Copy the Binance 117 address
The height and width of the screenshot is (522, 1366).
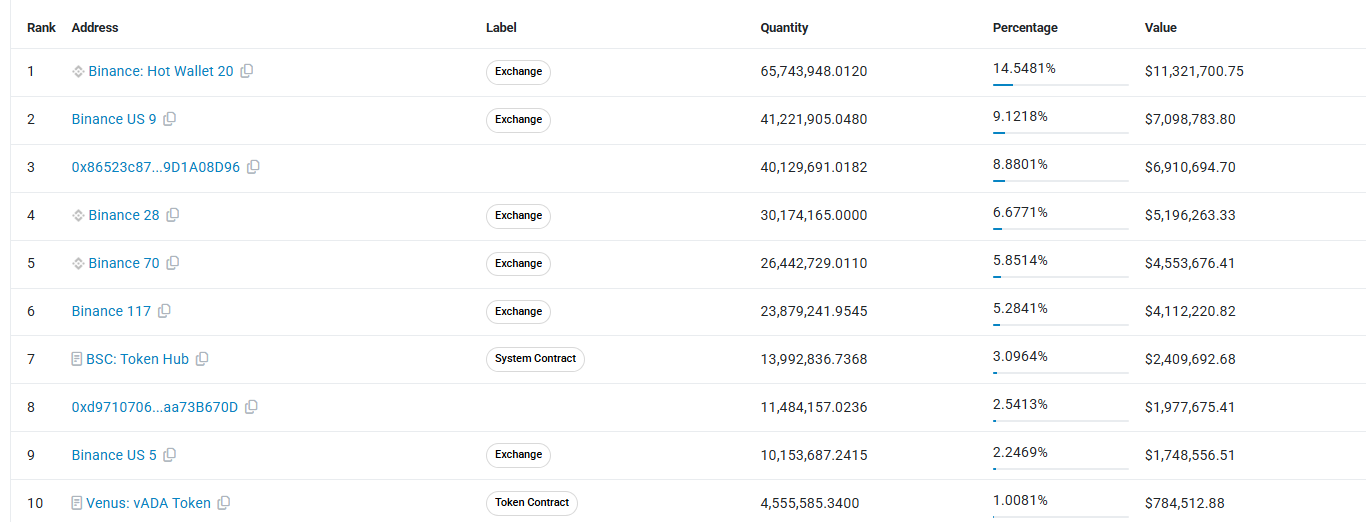point(165,311)
